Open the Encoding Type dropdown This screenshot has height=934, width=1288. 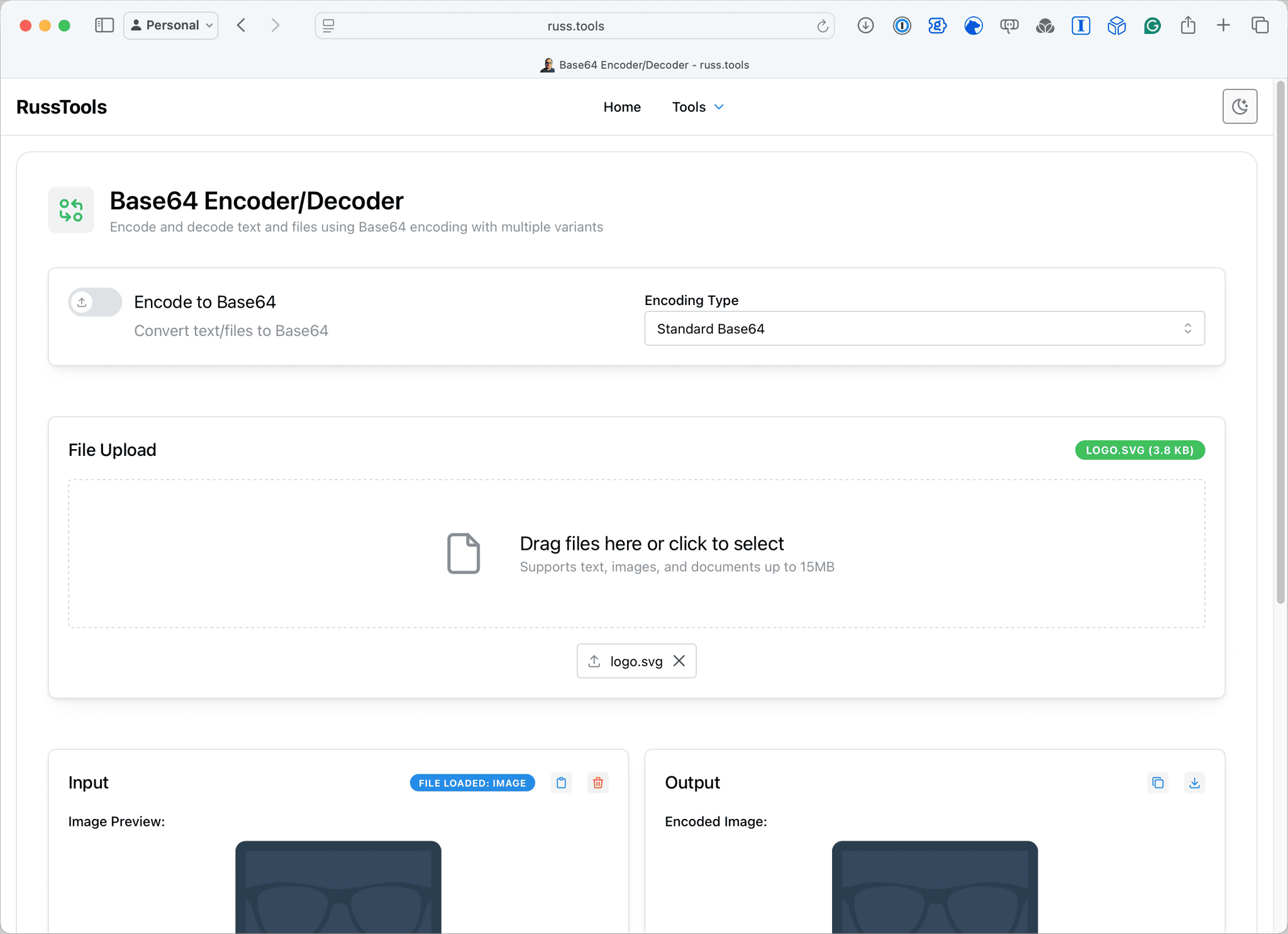coord(924,329)
